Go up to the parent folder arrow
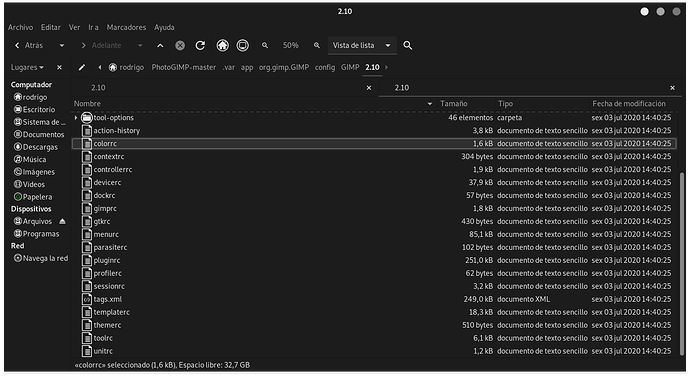The image size is (690, 377). (x=160, y=45)
